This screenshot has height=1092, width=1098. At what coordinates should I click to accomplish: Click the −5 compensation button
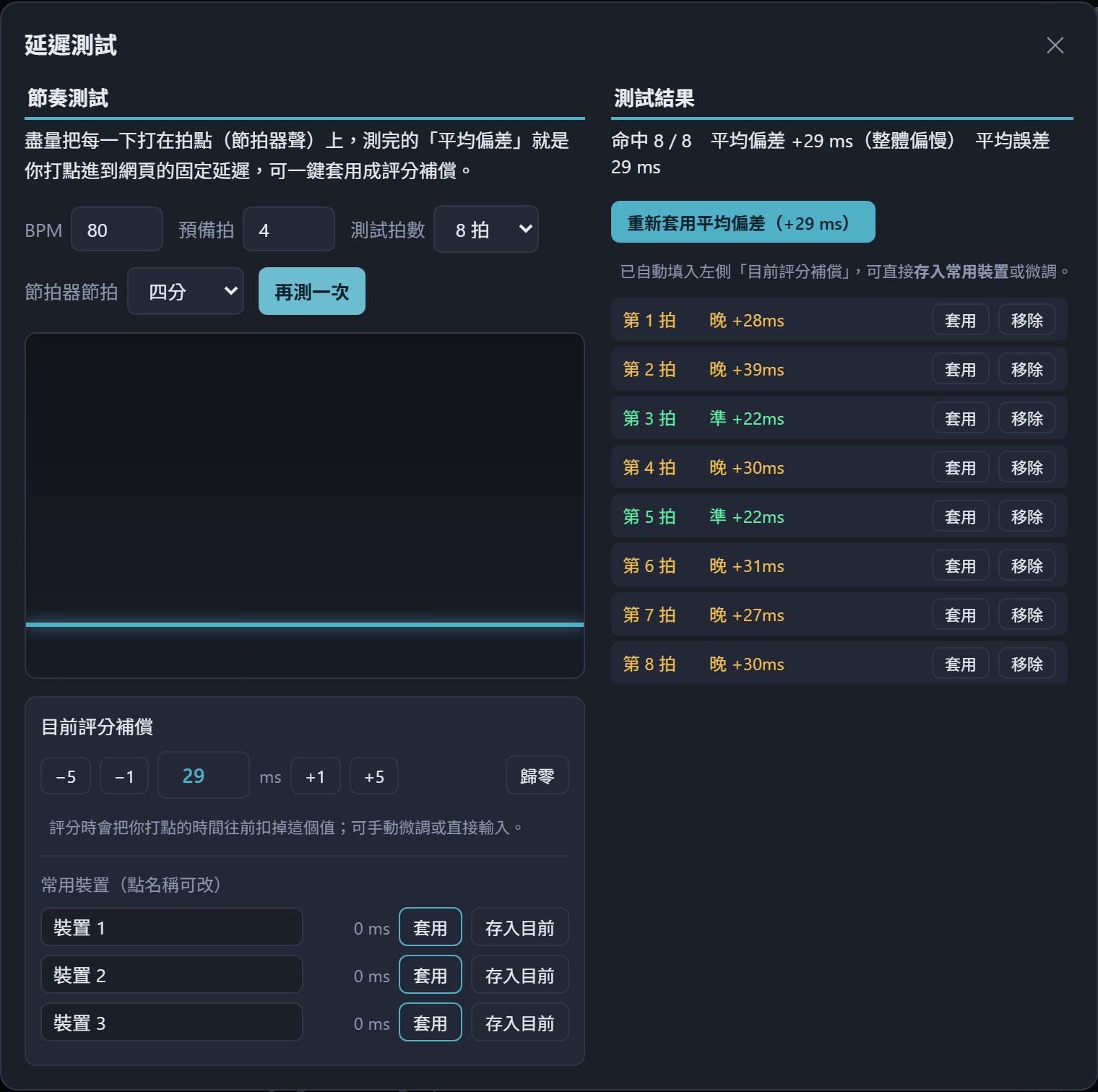[66, 776]
